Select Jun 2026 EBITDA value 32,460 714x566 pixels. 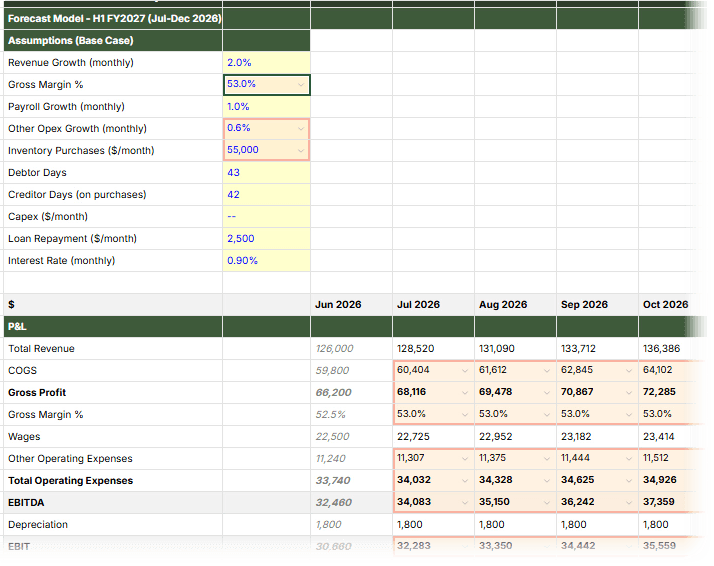click(x=351, y=503)
